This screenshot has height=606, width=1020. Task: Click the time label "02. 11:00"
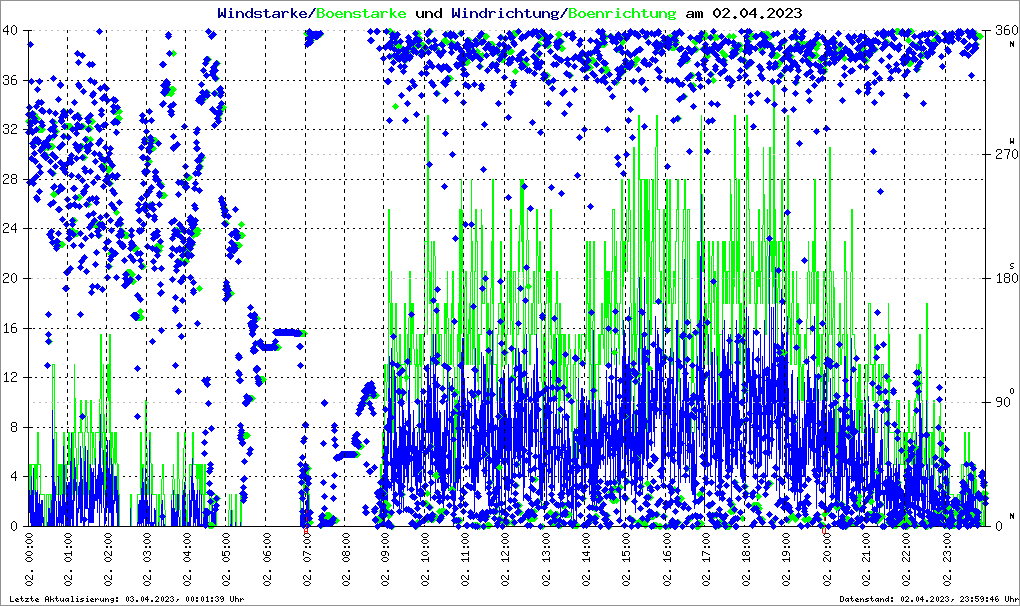tap(466, 559)
